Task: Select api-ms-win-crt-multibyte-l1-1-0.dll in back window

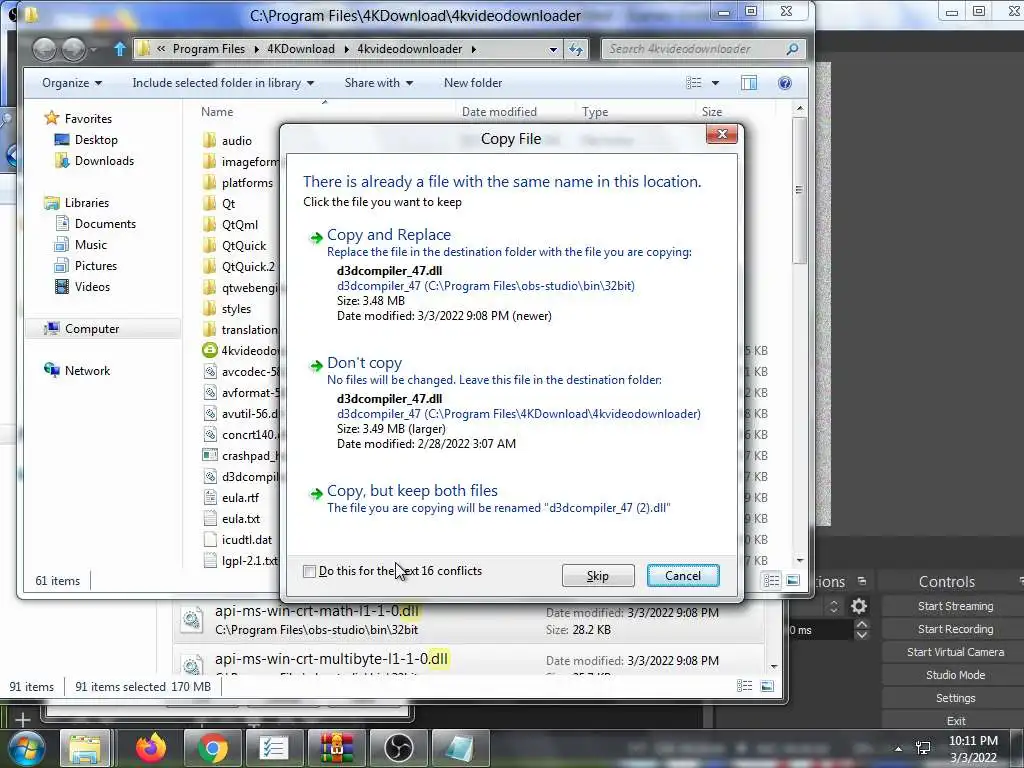Action: 468,661
